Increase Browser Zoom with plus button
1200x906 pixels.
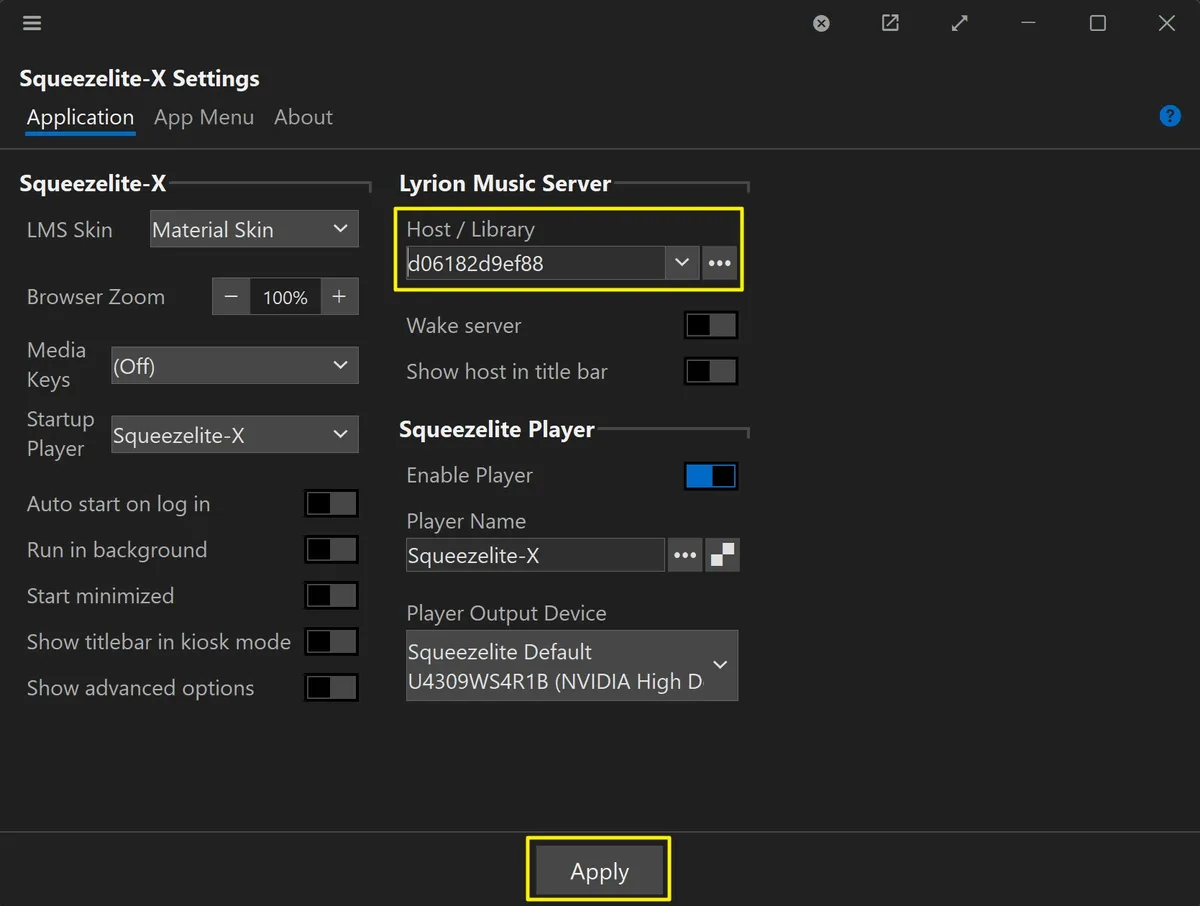[x=339, y=297]
